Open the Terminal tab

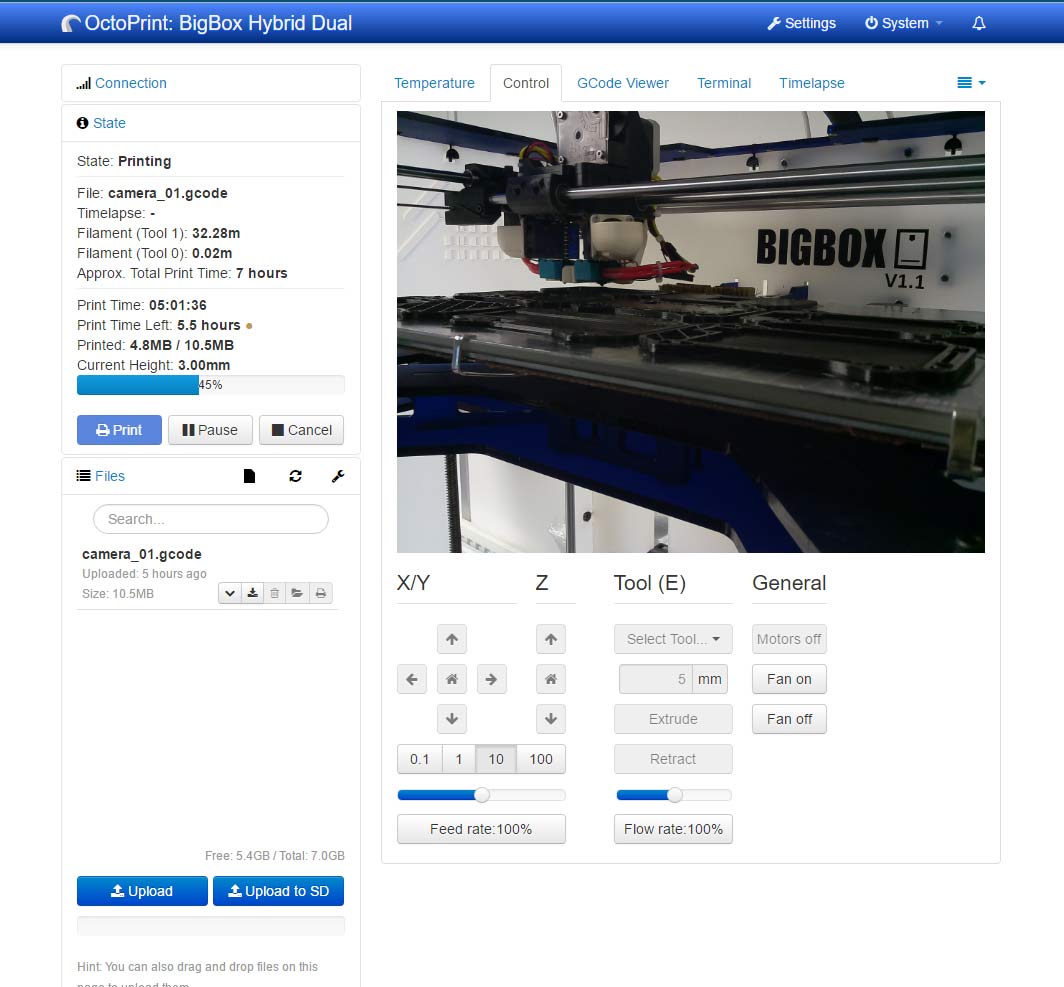(x=724, y=83)
